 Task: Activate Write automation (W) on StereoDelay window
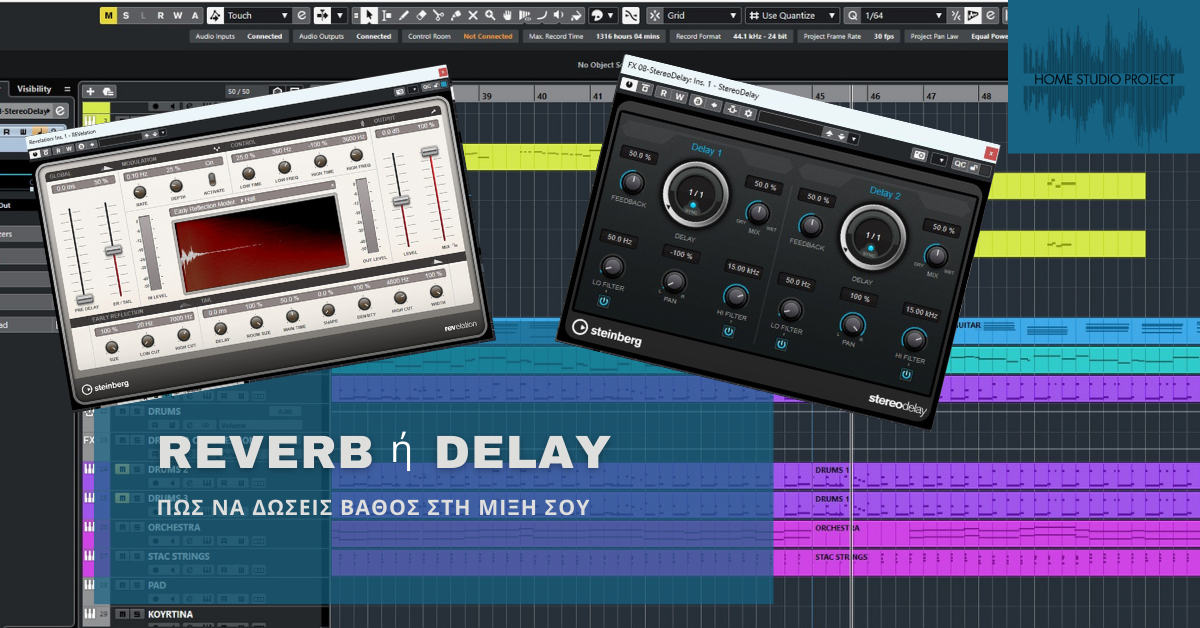pos(680,96)
